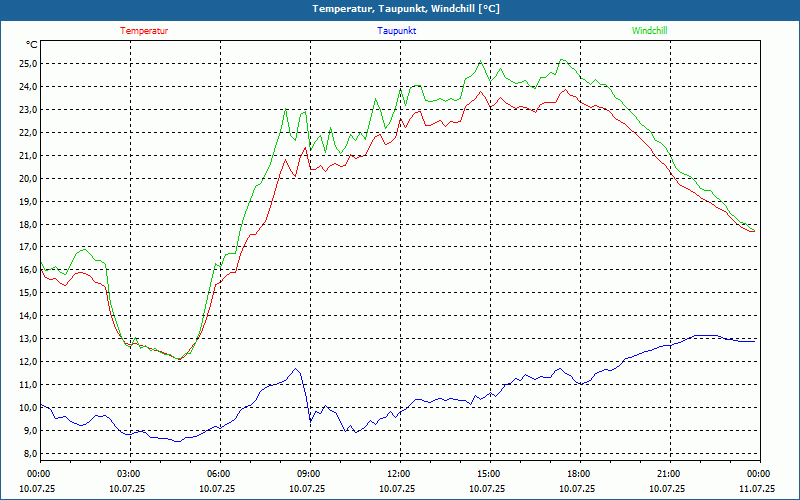This screenshot has height=500, width=800.
Task: Click the 21,0 y-axis value
Action: (x=28, y=156)
